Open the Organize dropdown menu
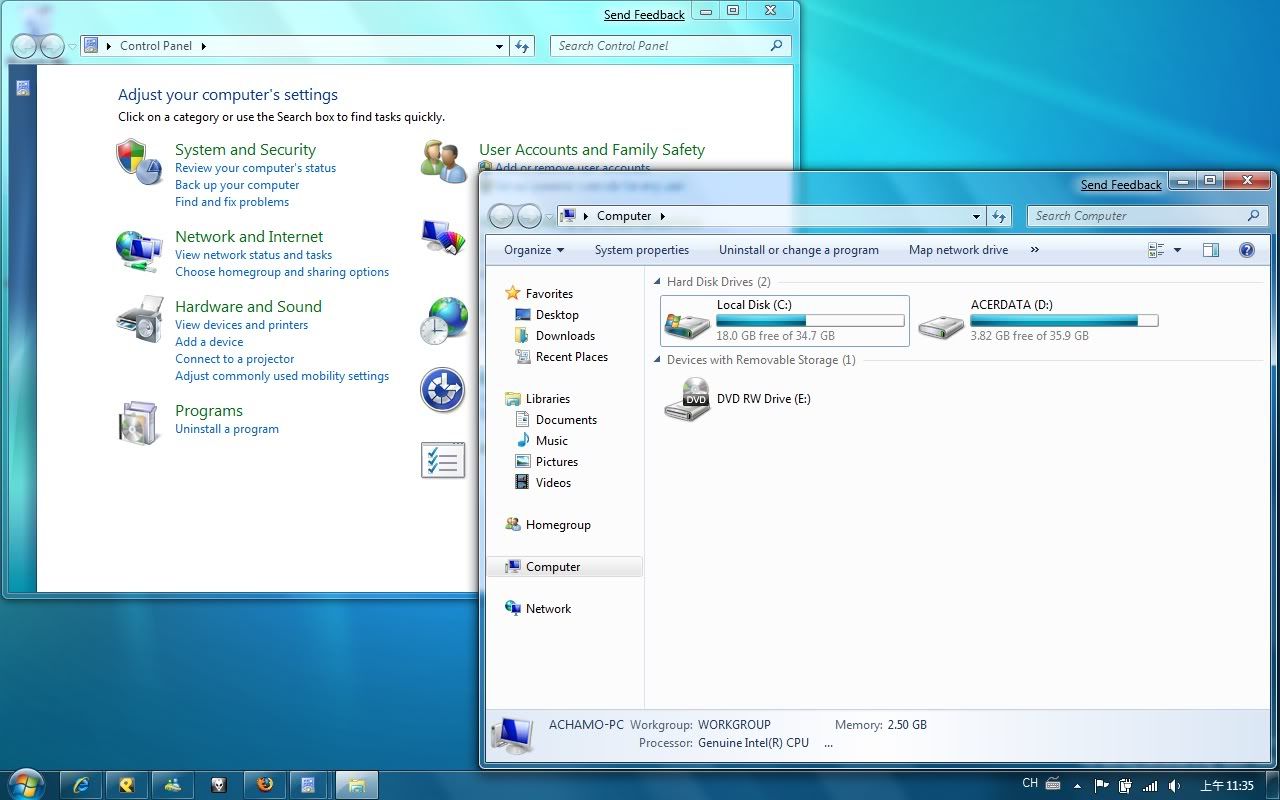This screenshot has height=800, width=1280. pos(534,250)
